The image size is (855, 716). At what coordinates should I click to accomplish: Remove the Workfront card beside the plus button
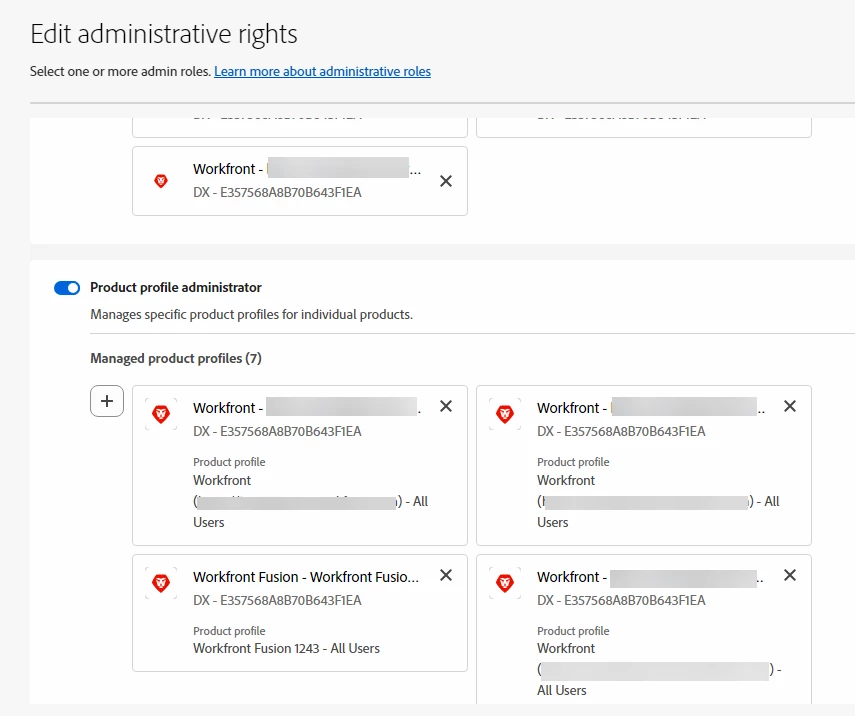pyautogui.click(x=446, y=406)
